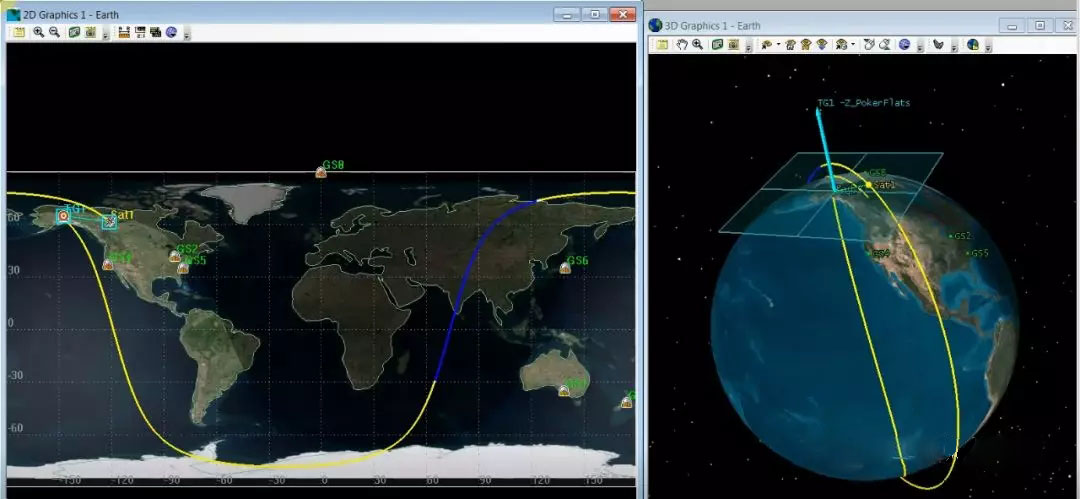Click the zoom magnifier in 3D Graphics toolbar
The width and height of the screenshot is (1080, 499).
(x=697, y=45)
